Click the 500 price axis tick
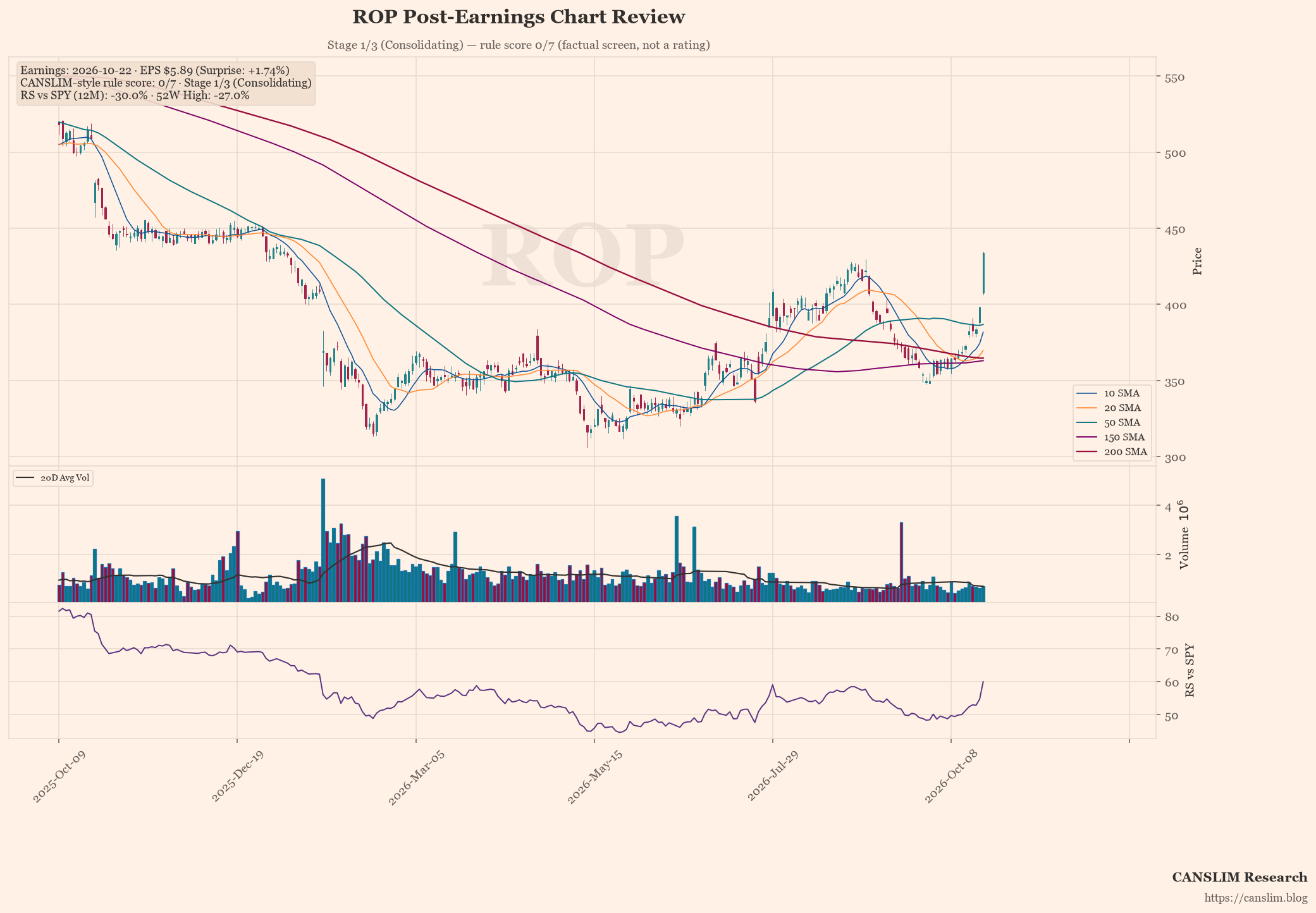The height and width of the screenshot is (913, 1316). point(1174,154)
